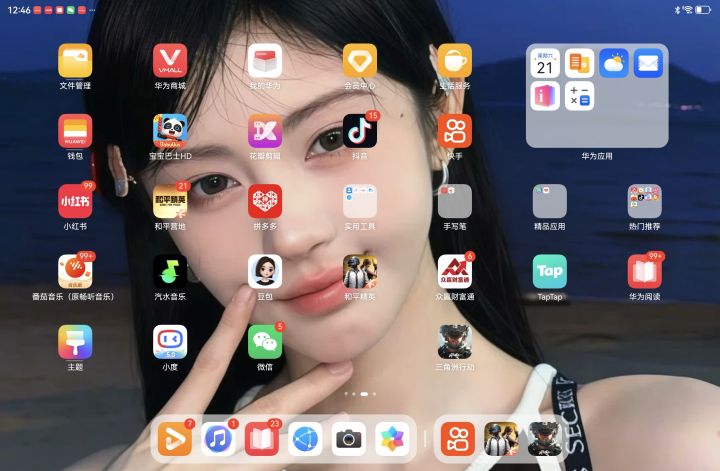Tap the Wi-Fi icon in status bar
This screenshot has height=471, width=720.
(688, 10)
